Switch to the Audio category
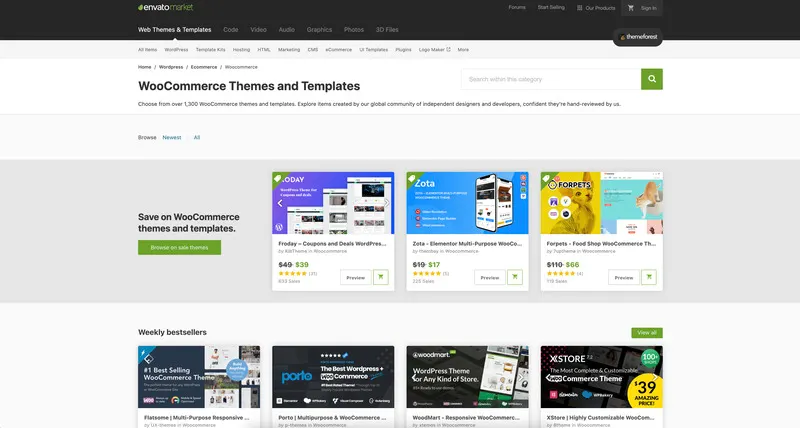800x428 pixels. (286, 30)
